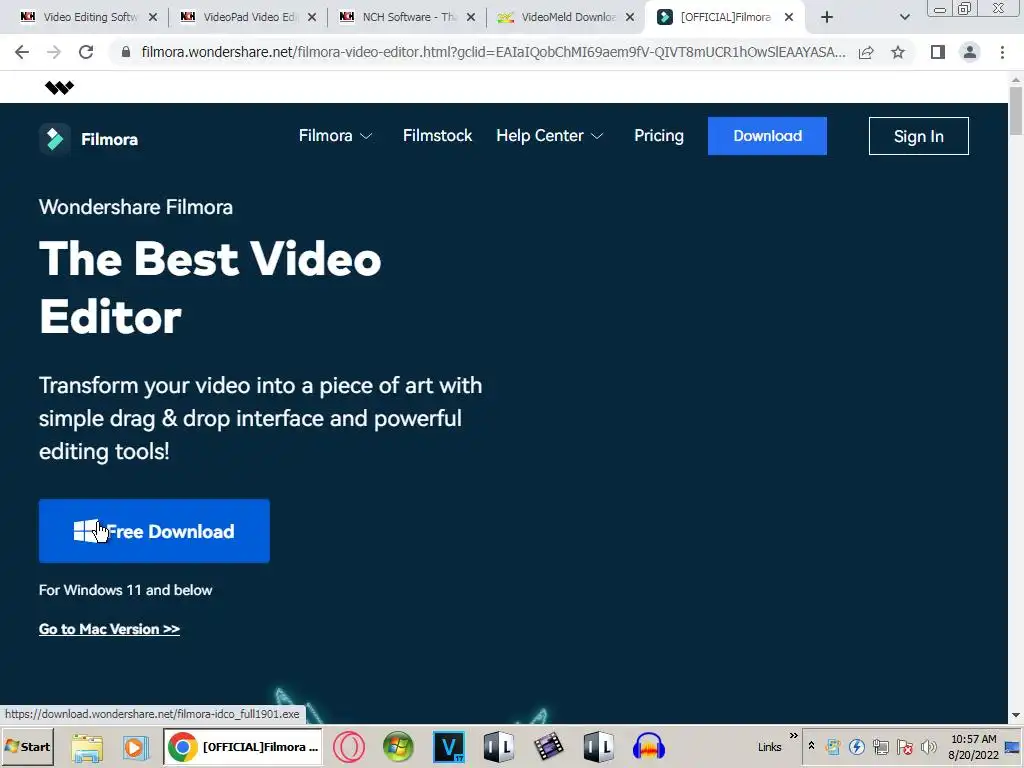Click the first IL taskbar icon
Image resolution: width=1024 pixels, height=768 pixels.
click(x=499, y=746)
